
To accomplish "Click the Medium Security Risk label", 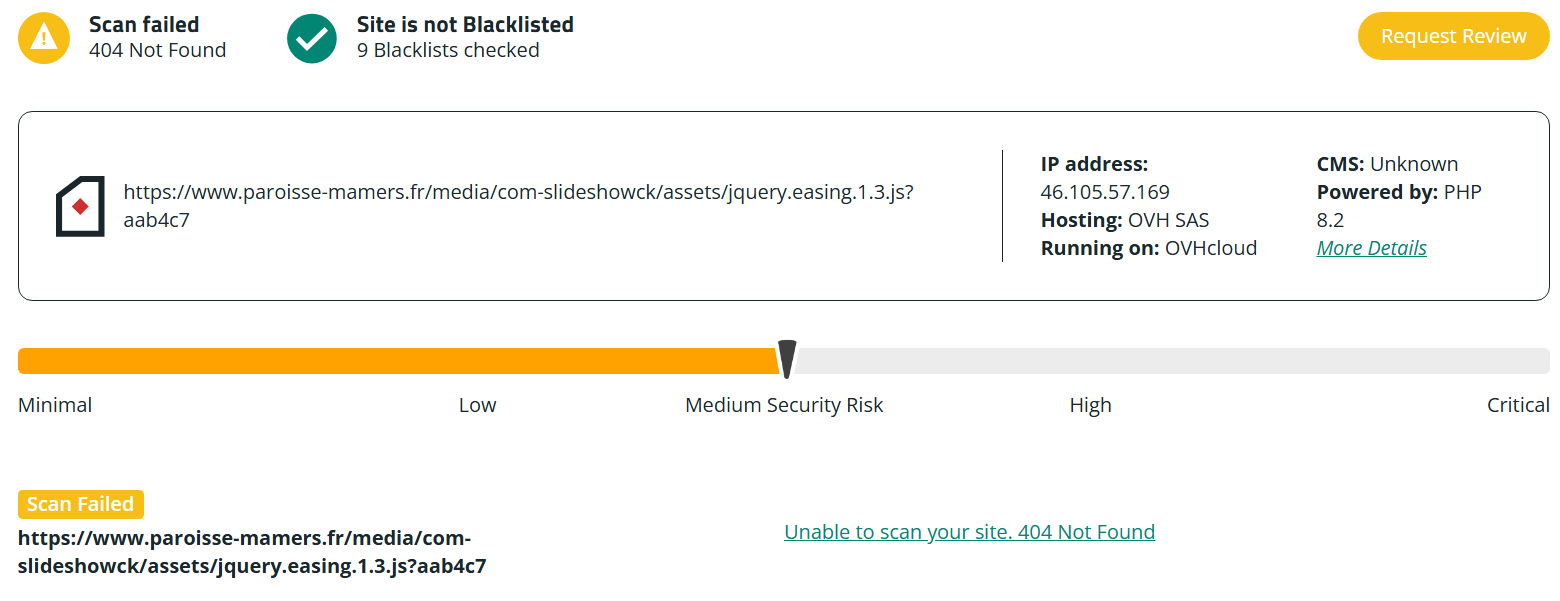I will [784, 405].
